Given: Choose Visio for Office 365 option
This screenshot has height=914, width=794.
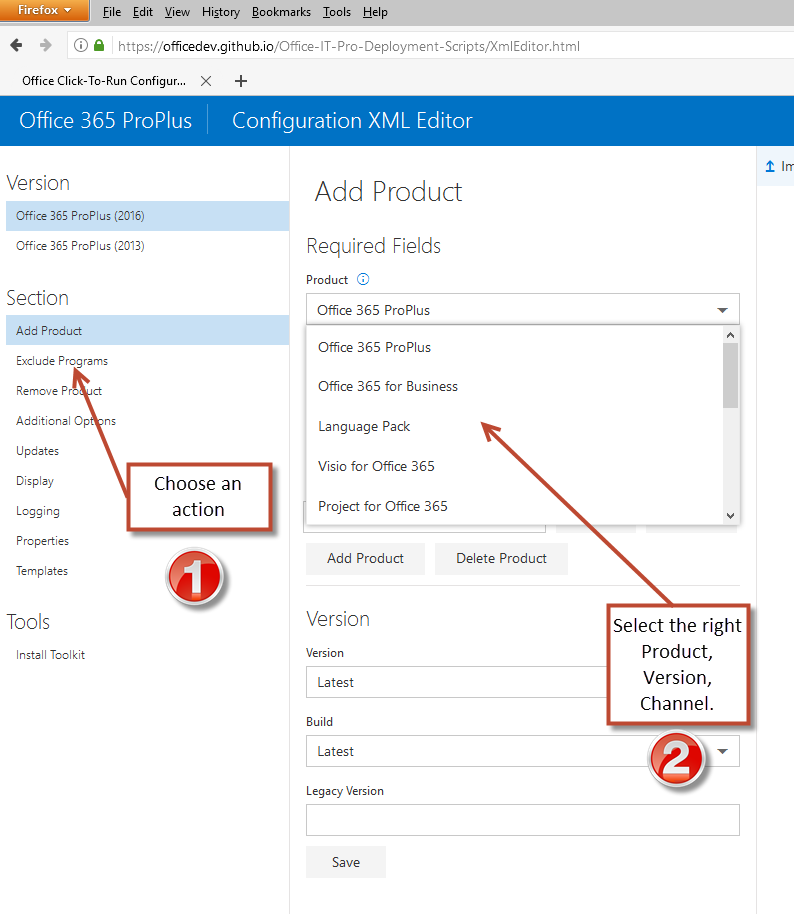Looking at the screenshot, I should pos(514,466).
